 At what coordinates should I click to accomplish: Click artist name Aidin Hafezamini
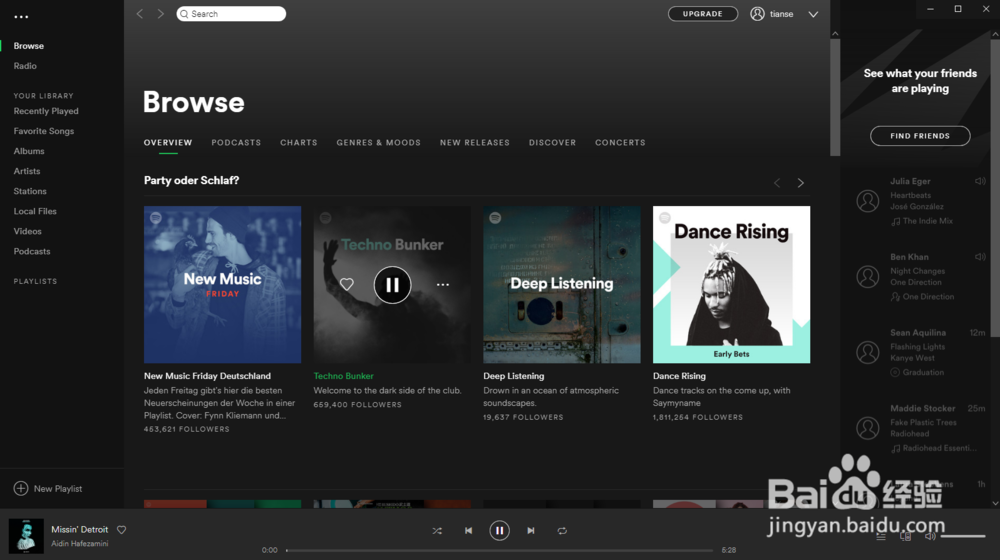80,544
